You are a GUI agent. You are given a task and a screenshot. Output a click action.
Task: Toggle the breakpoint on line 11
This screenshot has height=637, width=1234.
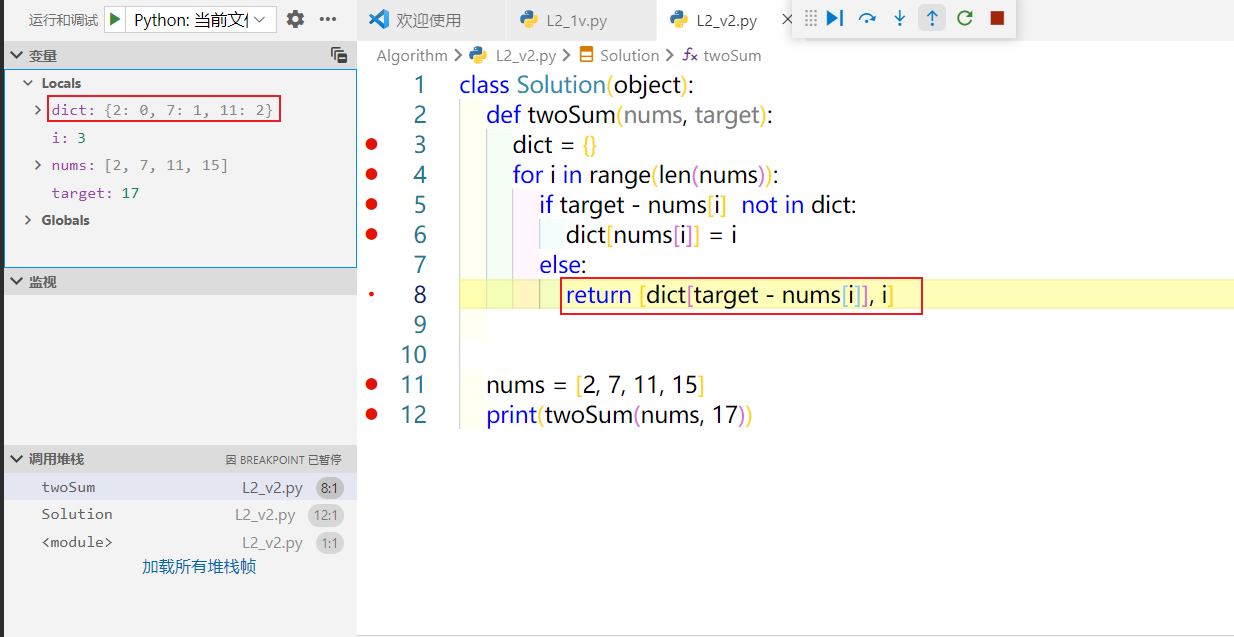pos(372,384)
